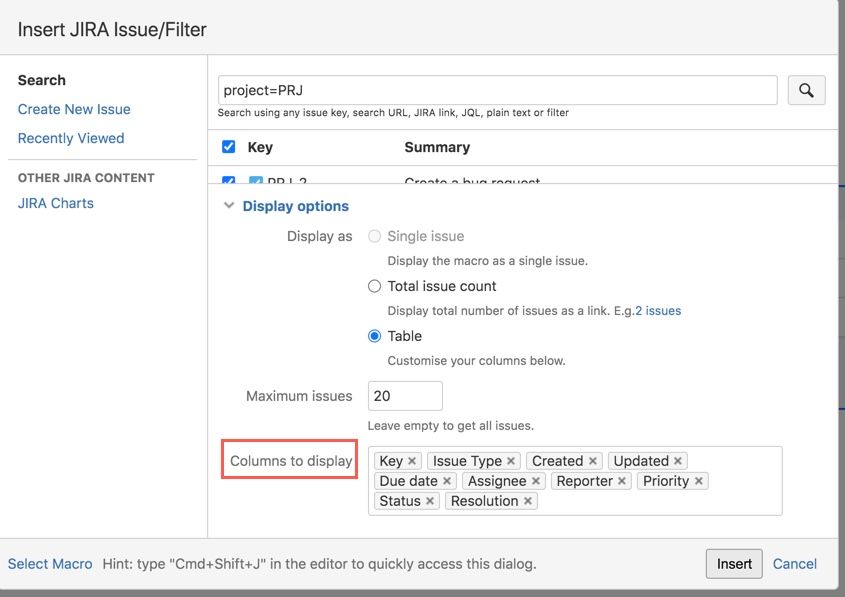
Task: Remove the Assignee column tag
Action: pyautogui.click(x=536, y=481)
